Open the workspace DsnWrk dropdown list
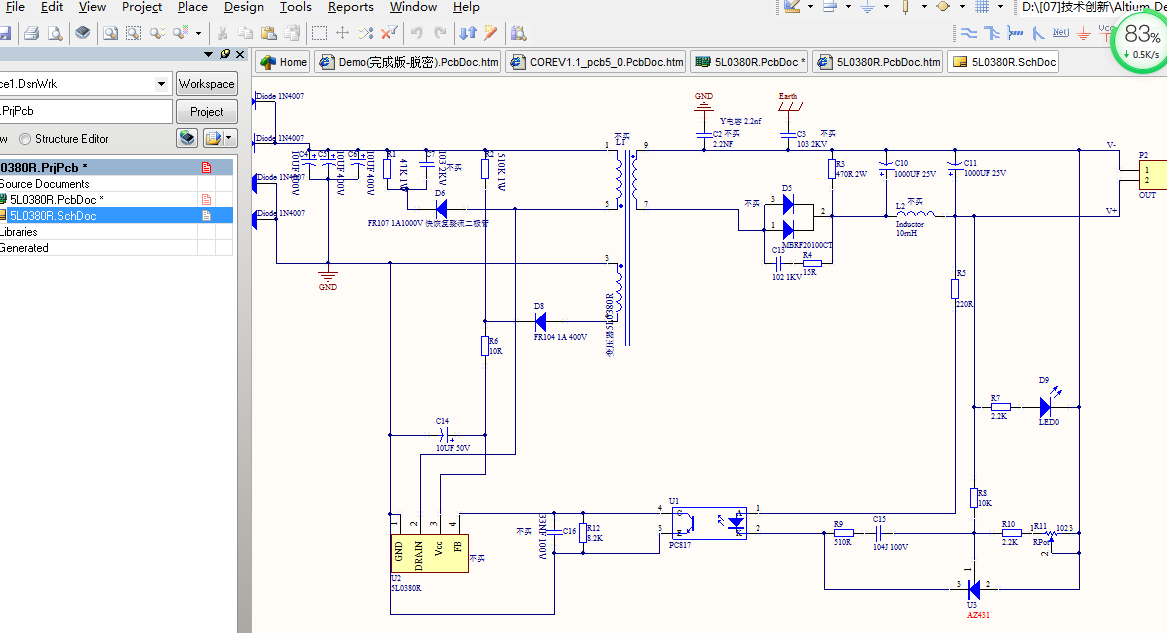This screenshot has width=1167, height=633. pyautogui.click(x=161, y=84)
